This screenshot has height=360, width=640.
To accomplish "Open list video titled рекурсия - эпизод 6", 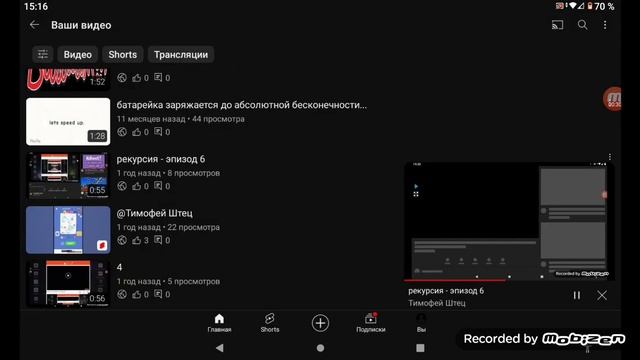I will point(161,159).
